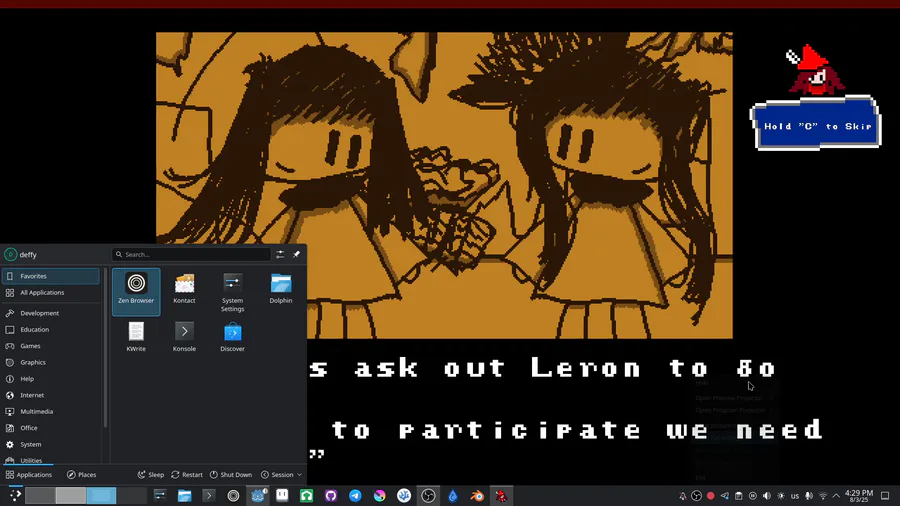Click the Restart button

(x=187, y=474)
